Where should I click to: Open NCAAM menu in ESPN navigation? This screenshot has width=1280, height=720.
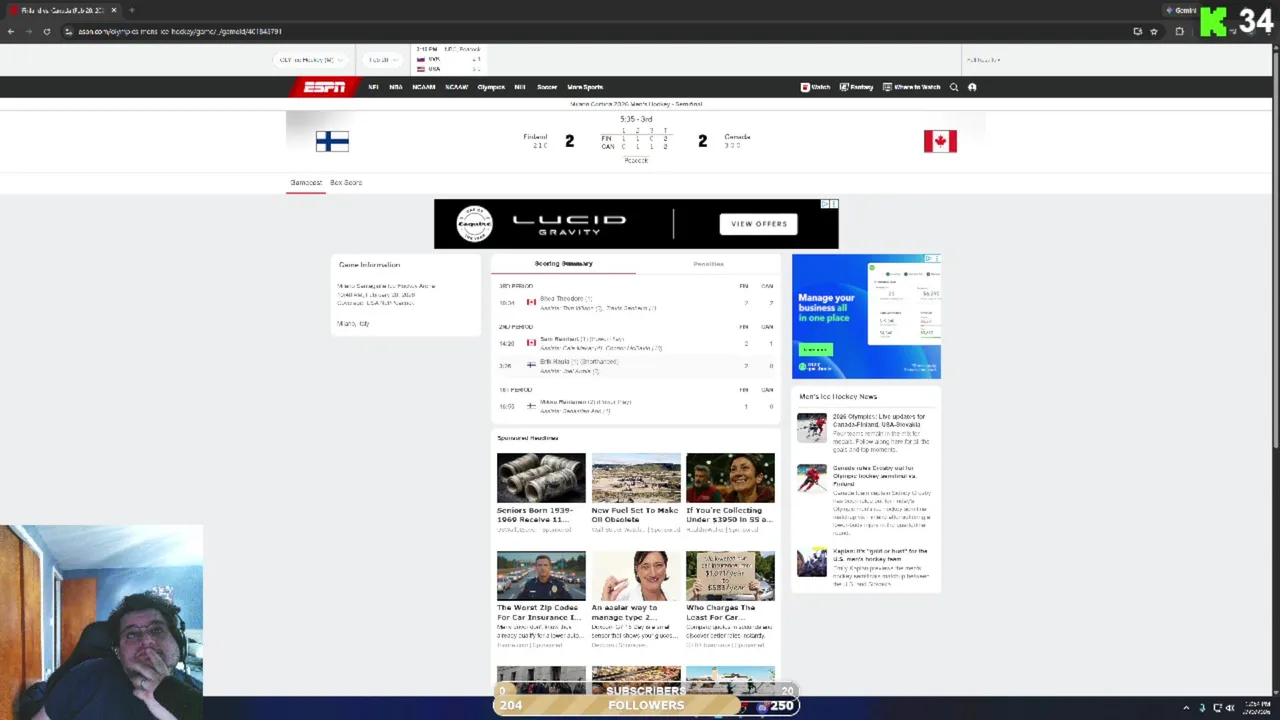[x=424, y=87]
